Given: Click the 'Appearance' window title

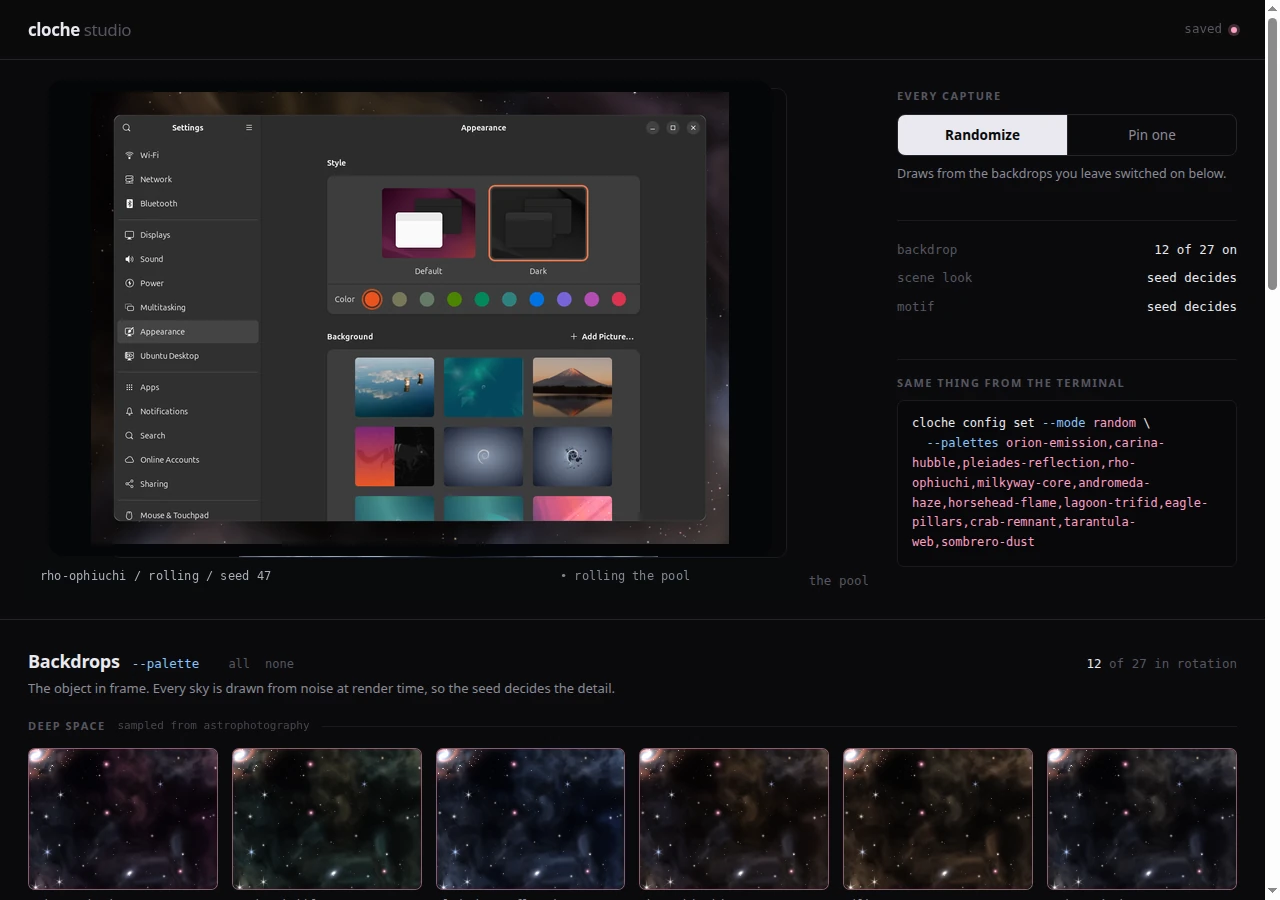Looking at the screenshot, I should click(x=483, y=128).
